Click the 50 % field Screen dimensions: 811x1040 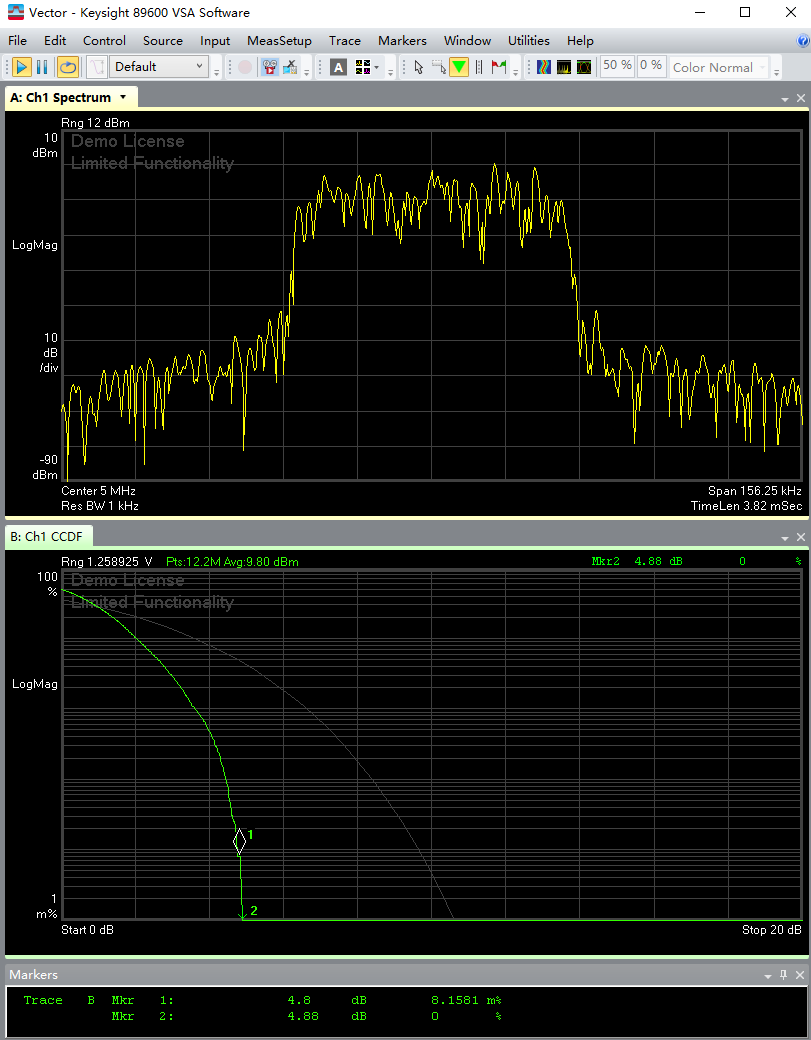(x=617, y=66)
